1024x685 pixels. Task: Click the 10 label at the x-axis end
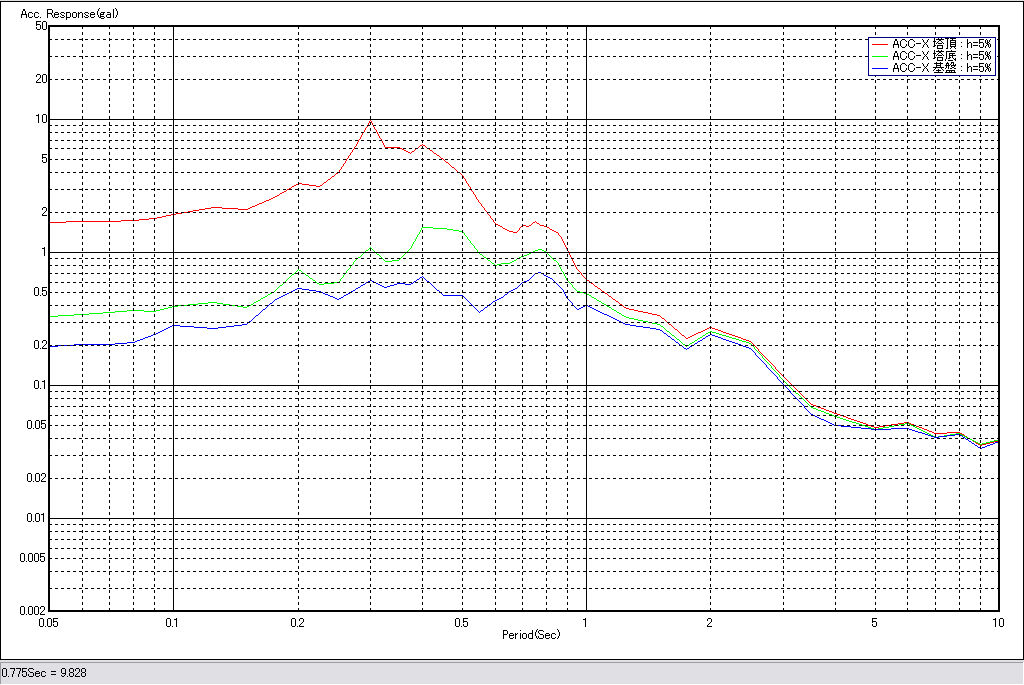click(x=996, y=622)
